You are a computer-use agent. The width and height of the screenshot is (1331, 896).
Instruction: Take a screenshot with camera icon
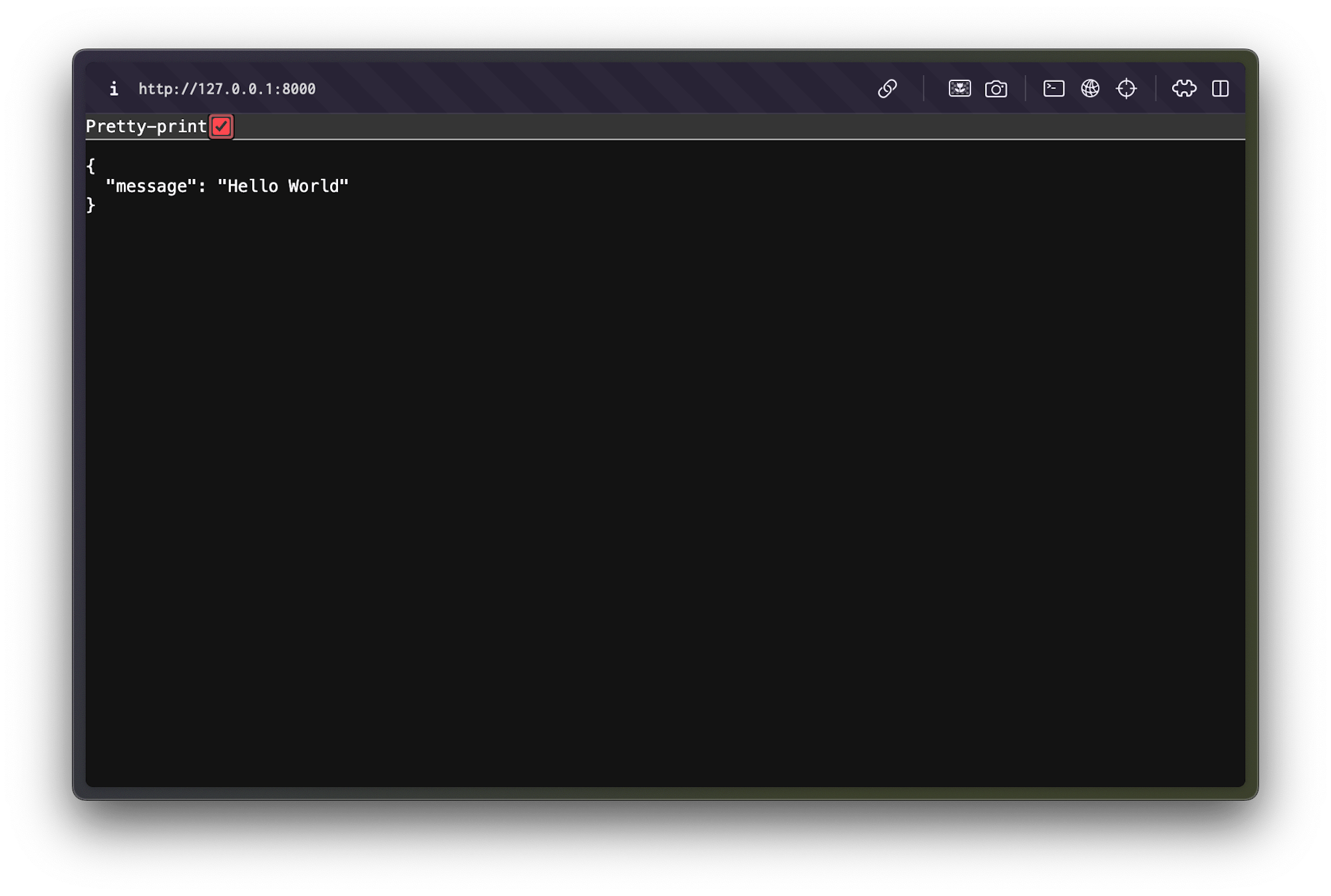[996, 88]
